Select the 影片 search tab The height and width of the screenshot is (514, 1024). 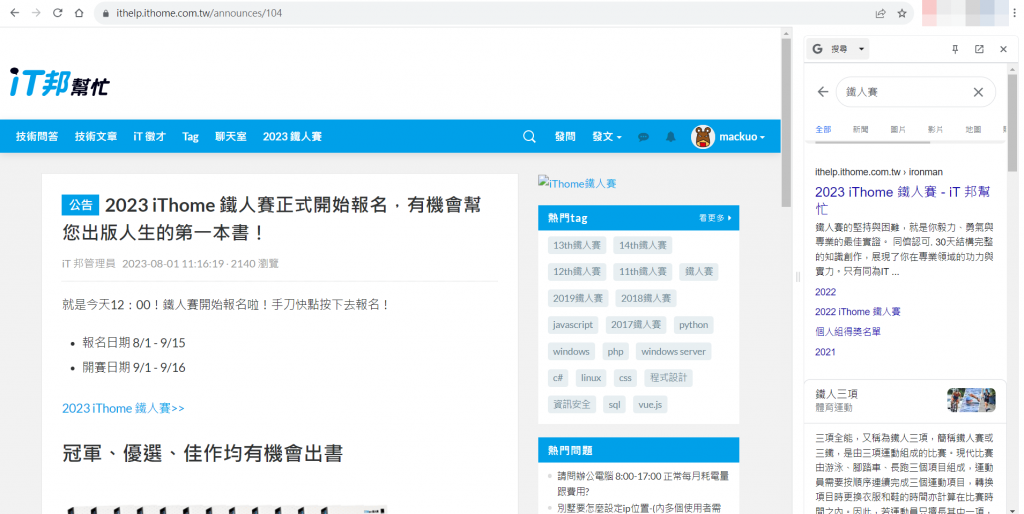pos(935,129)
